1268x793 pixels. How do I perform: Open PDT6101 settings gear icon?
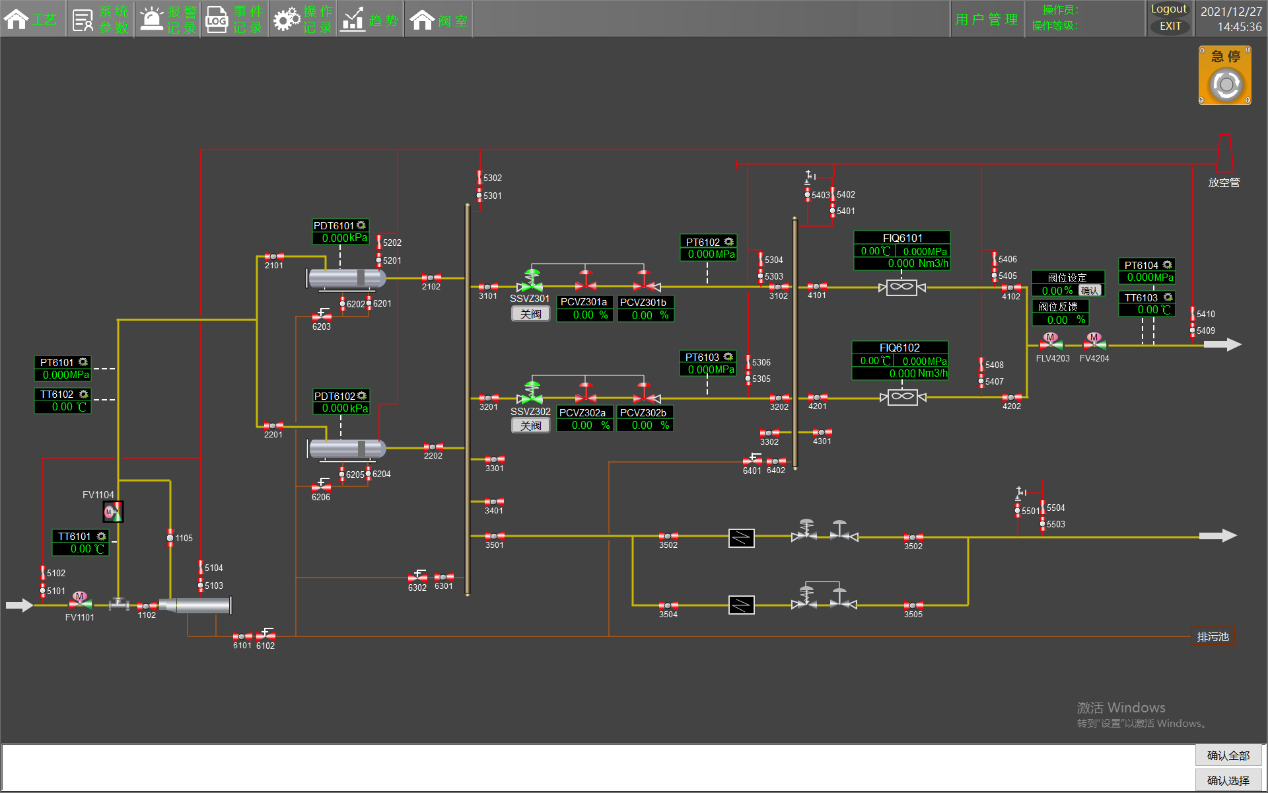pyautogui.click(x=361, y=226)
